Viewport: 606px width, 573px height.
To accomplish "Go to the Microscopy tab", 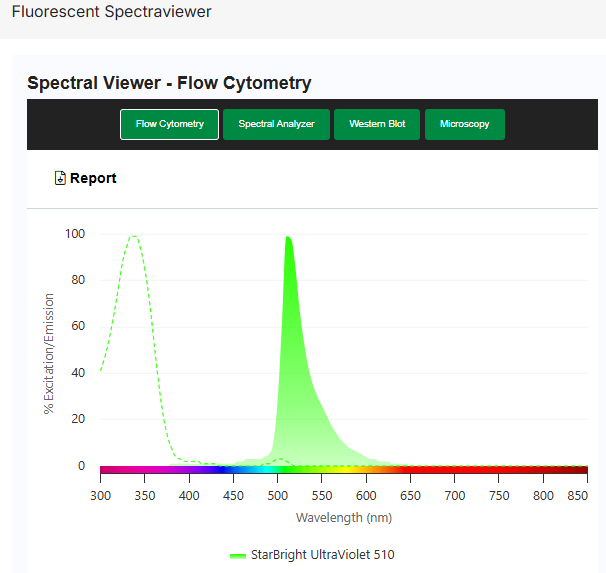I will click(x=465, y=124).
